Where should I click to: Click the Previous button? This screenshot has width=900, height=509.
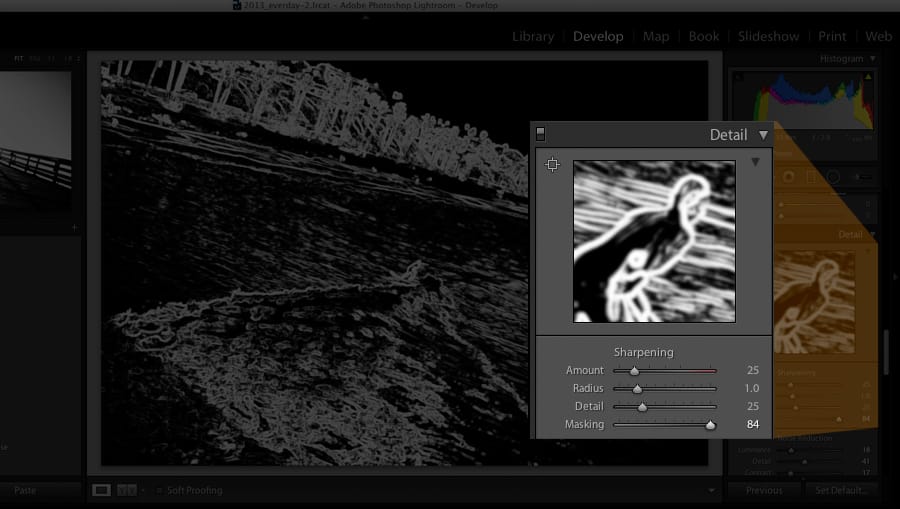point(763,491)
